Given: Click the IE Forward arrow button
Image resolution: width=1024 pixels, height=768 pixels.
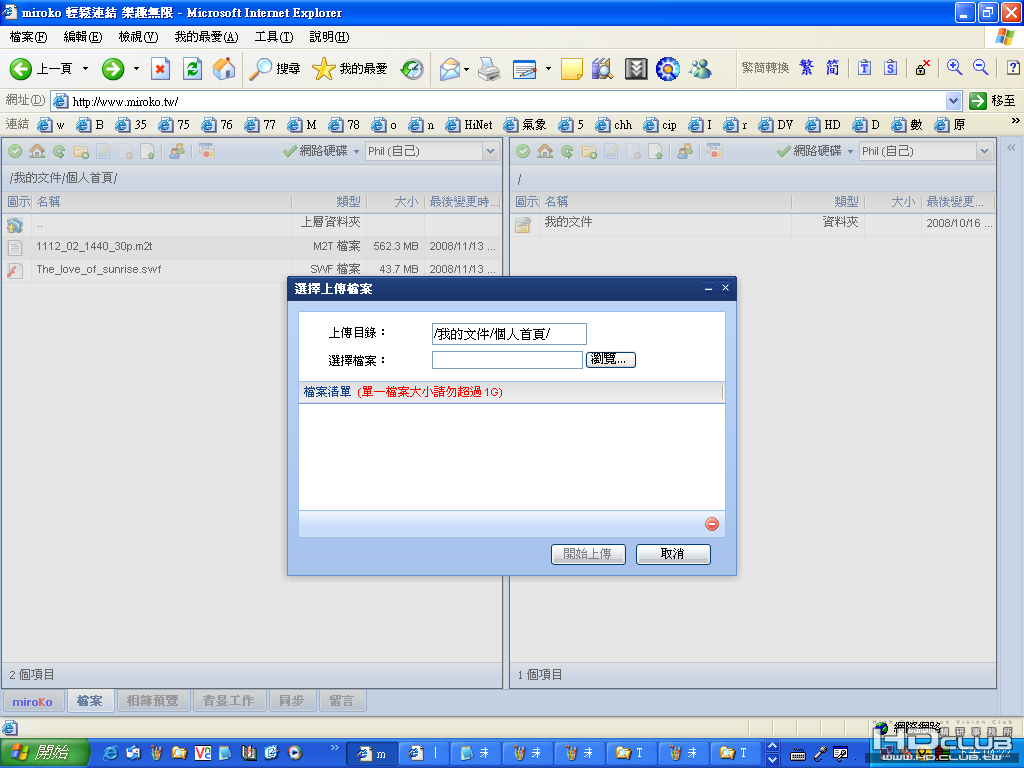Looking at the screenshot, I should tap(113, 69).
